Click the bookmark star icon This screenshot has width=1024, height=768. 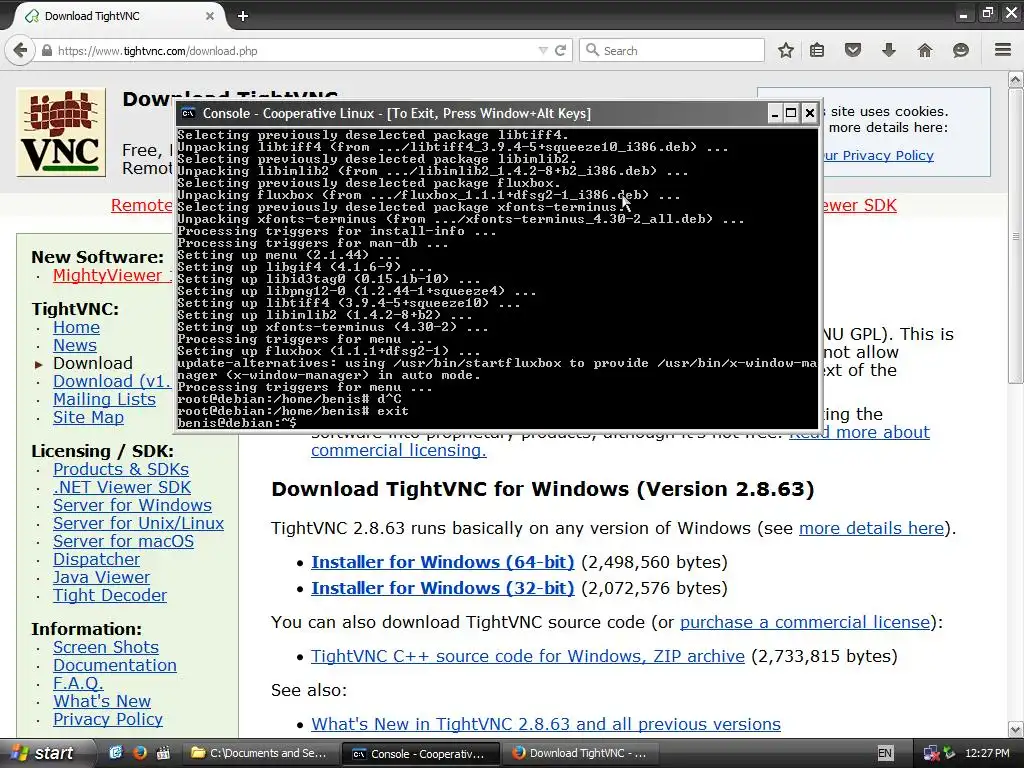(786, 50)
